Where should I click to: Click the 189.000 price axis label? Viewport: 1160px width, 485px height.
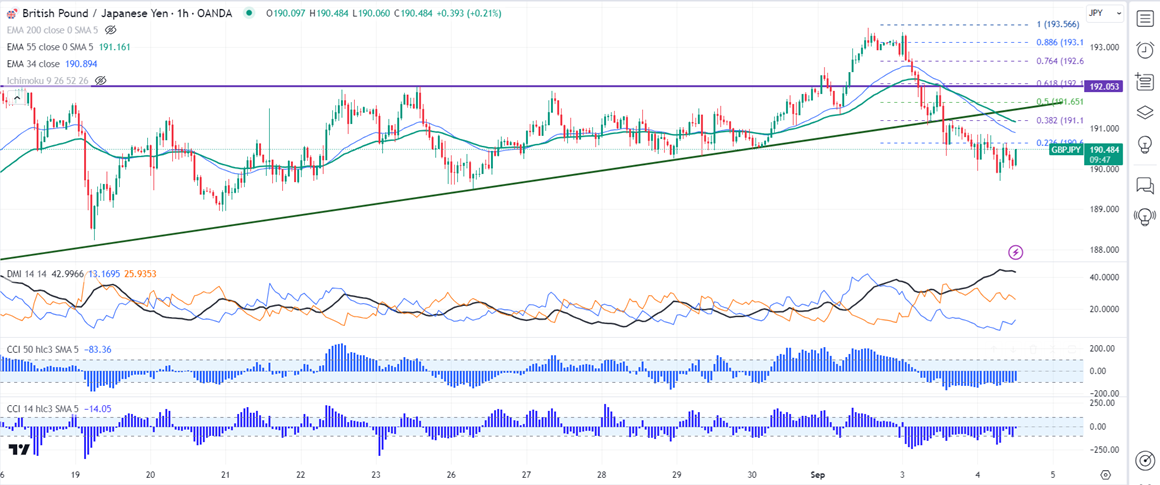(1105, 209)
